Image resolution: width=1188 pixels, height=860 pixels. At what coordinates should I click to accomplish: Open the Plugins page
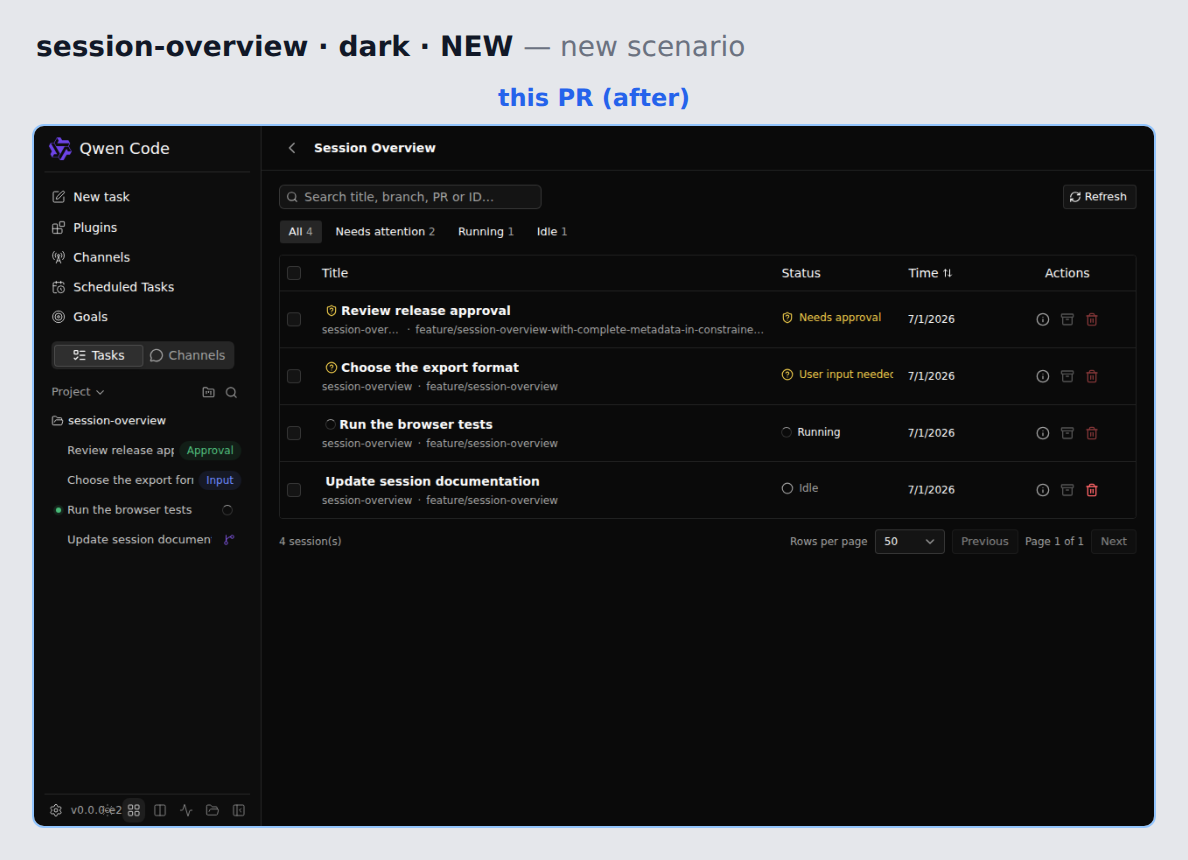95,227
